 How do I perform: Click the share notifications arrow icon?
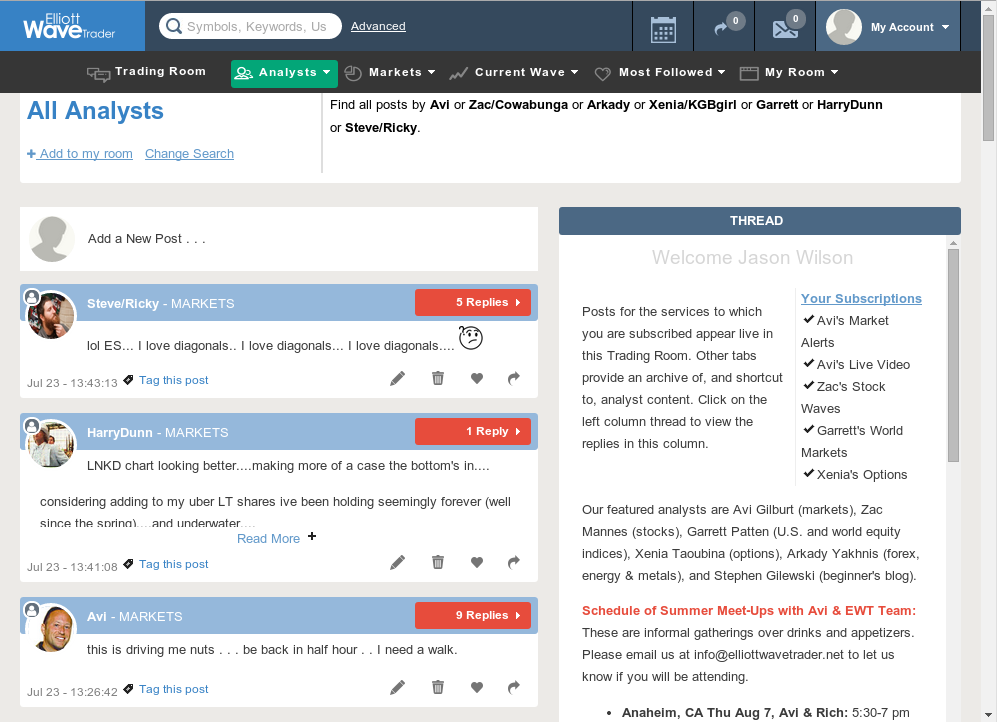coord(721,28)
